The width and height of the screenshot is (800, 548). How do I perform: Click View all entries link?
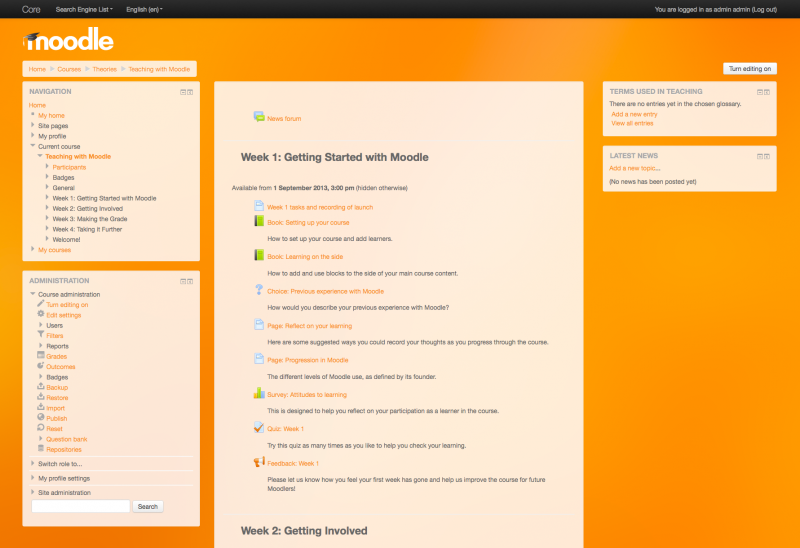point(632,123)
